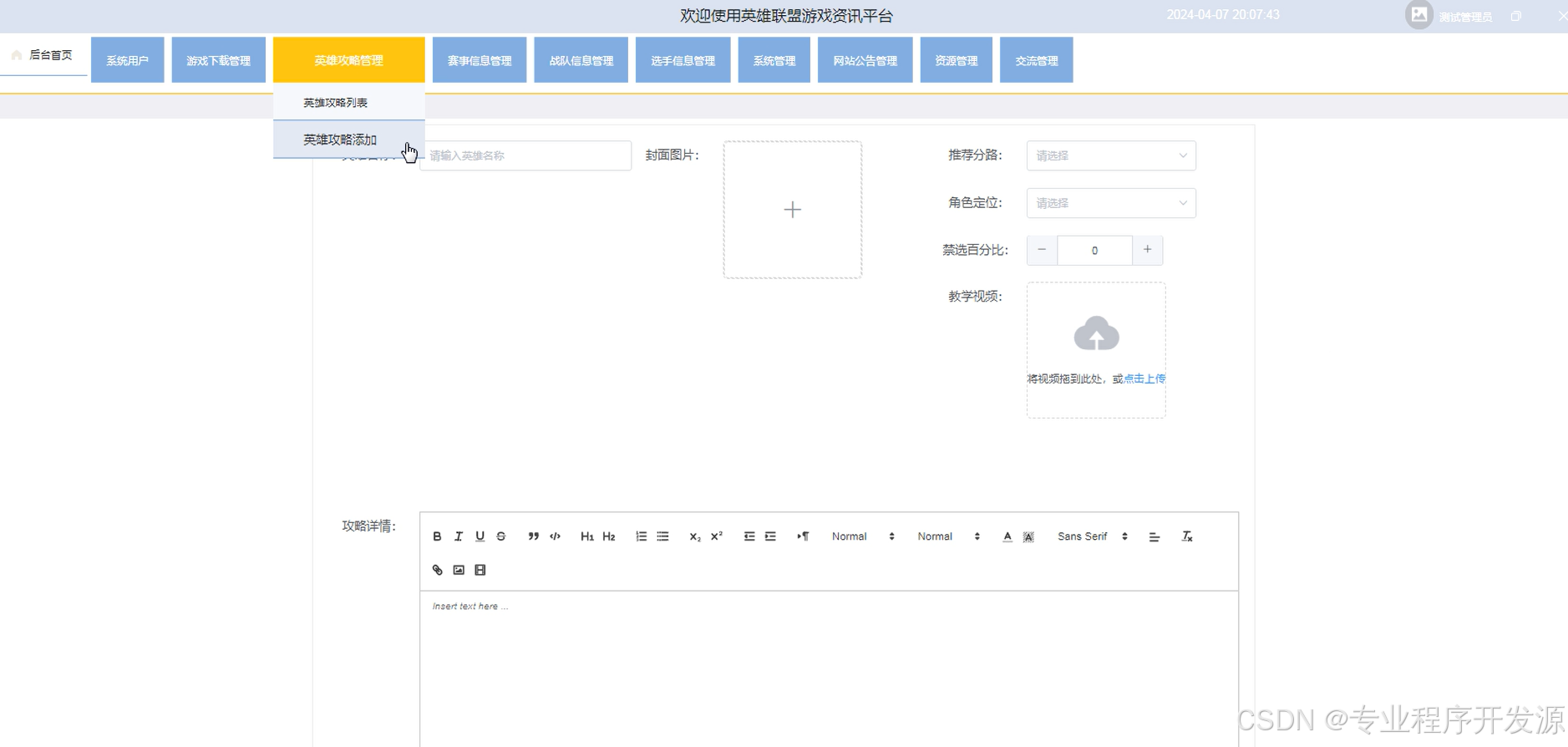
Task: Click the 禁选百分比 number field
Action: 1094,251
